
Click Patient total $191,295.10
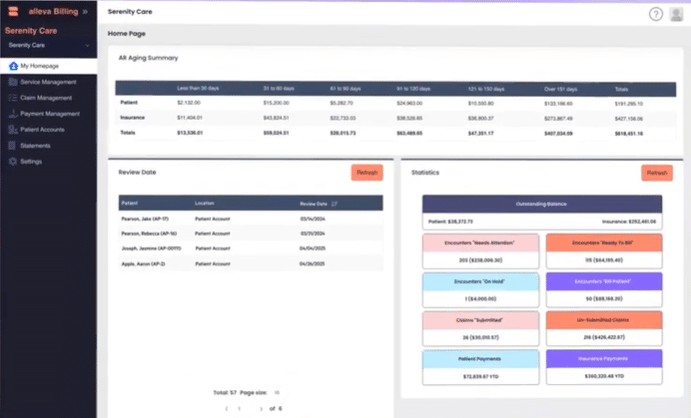[x=628, y=104]
